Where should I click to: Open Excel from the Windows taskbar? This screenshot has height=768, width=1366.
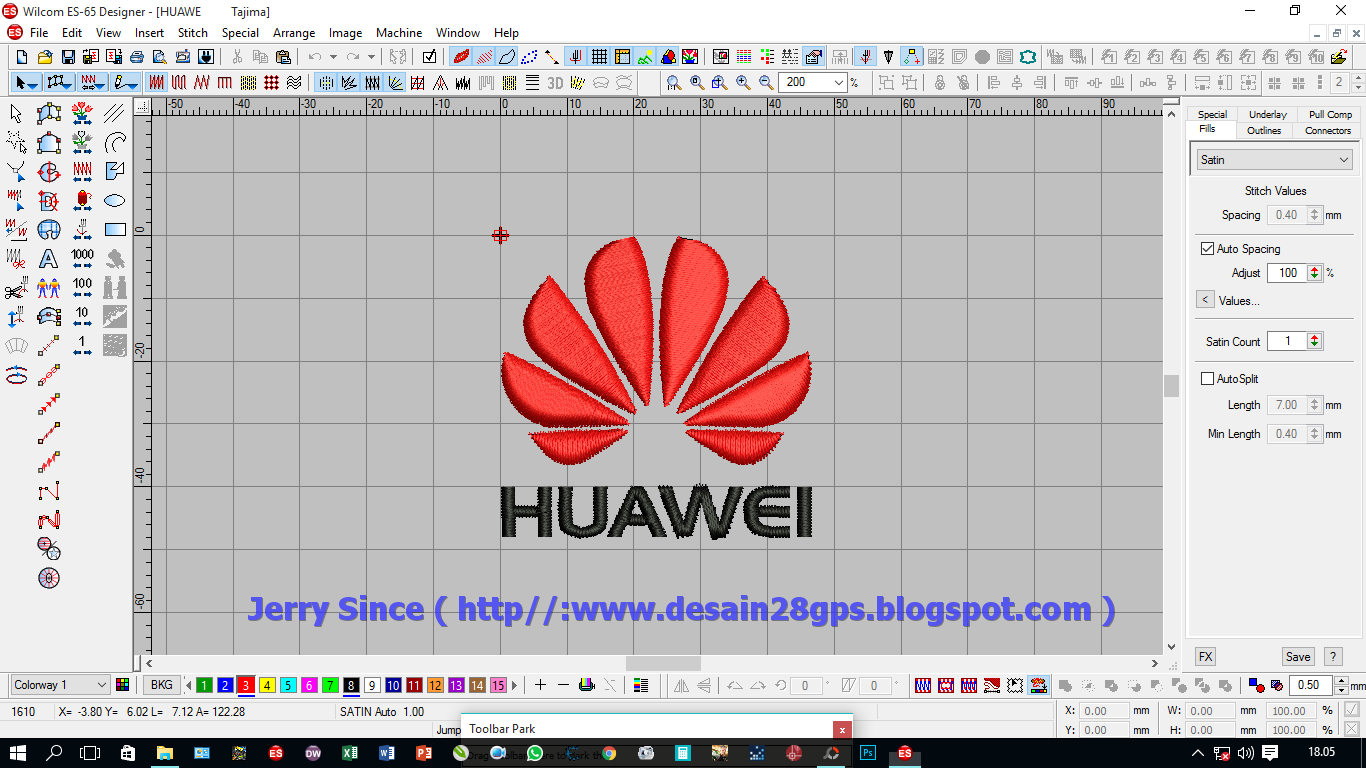tap(349, 752)
